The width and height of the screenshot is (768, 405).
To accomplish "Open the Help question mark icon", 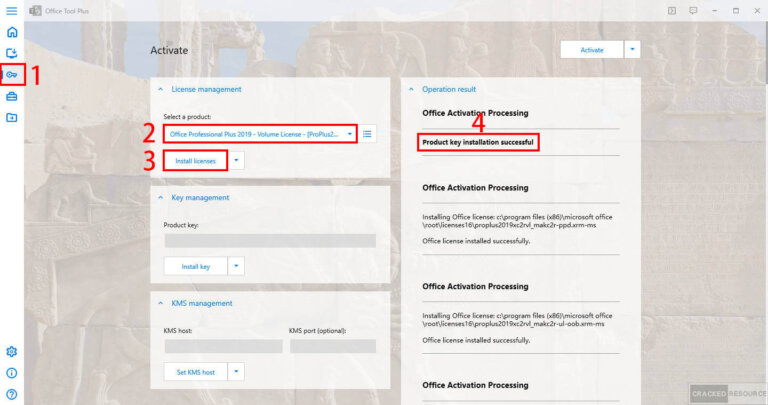I will (x=11, y=394).
